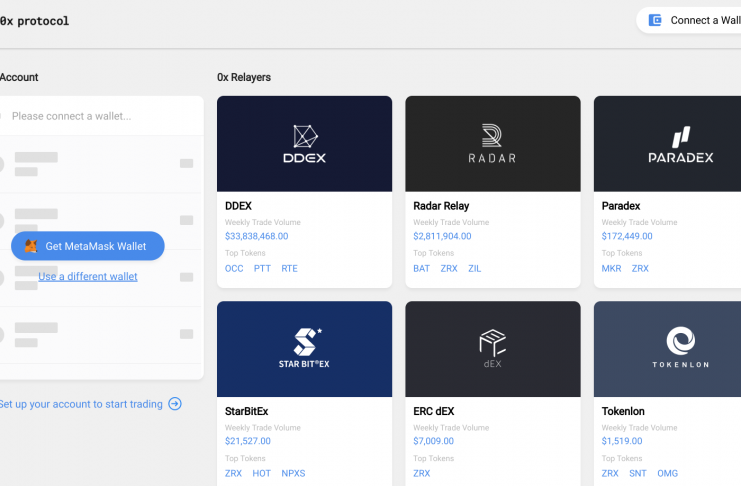741x486 pixels.
Task: Open the Paradex logo banner
Action: tap(667, 144)
